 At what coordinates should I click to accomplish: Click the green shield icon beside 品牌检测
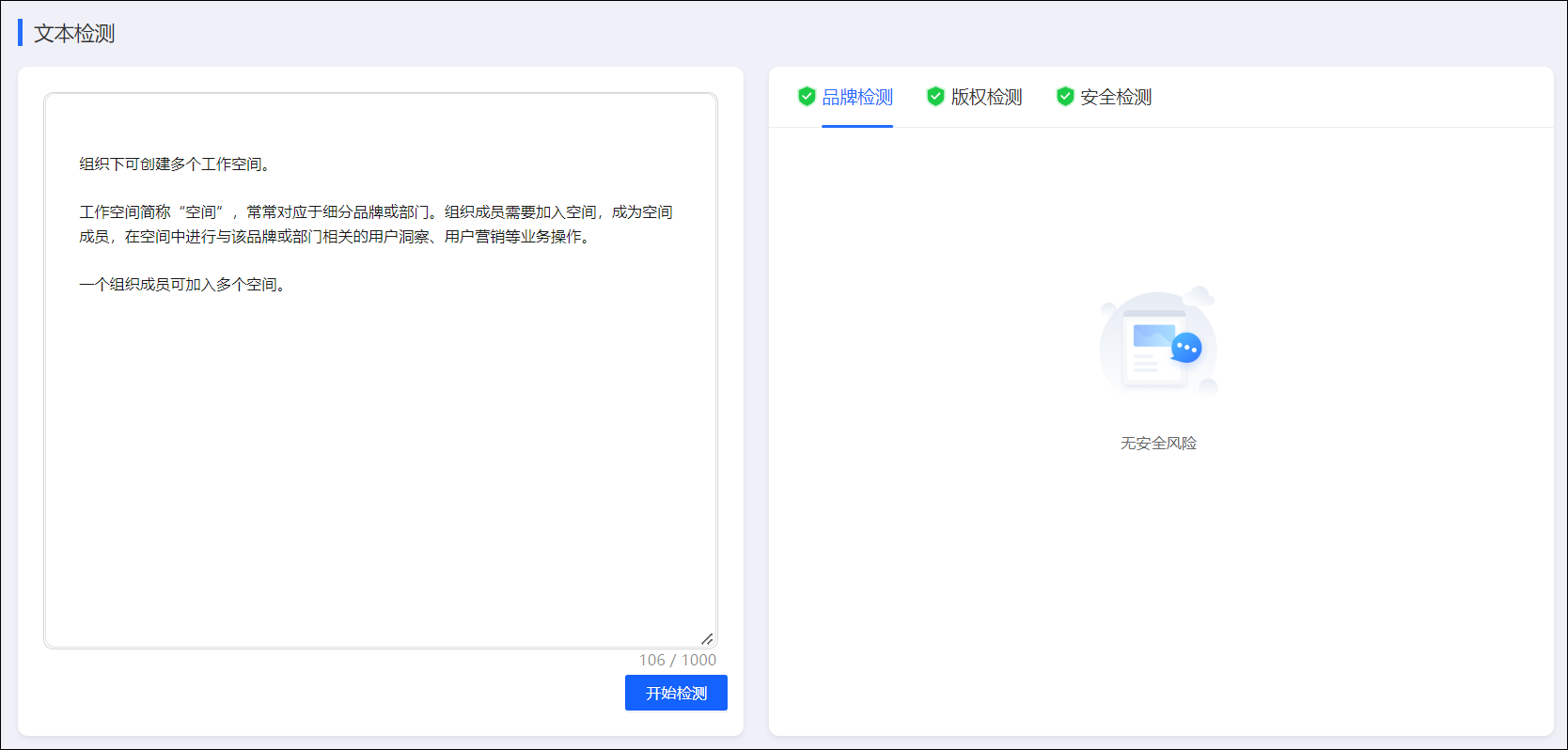pyautogui.click(x=807, y=96)
